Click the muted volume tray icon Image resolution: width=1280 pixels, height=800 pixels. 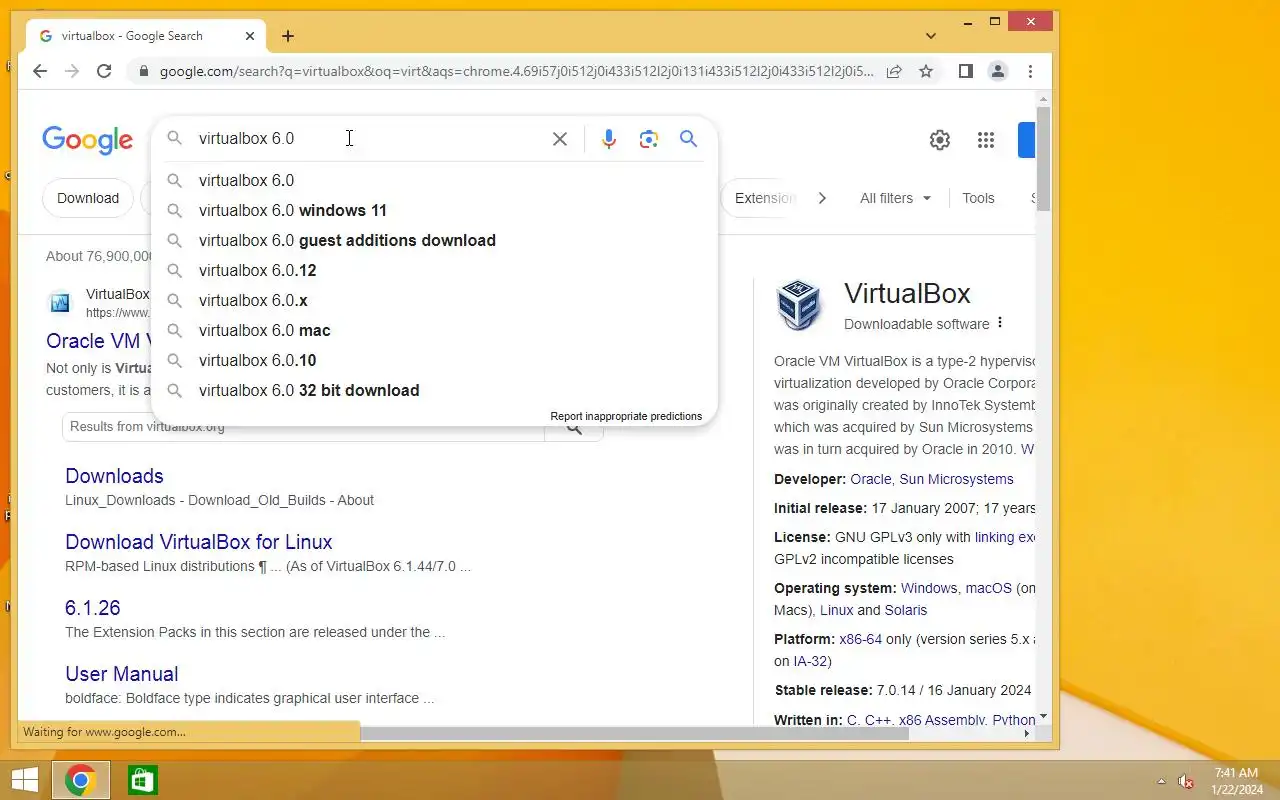click(x=1186, y=781)
